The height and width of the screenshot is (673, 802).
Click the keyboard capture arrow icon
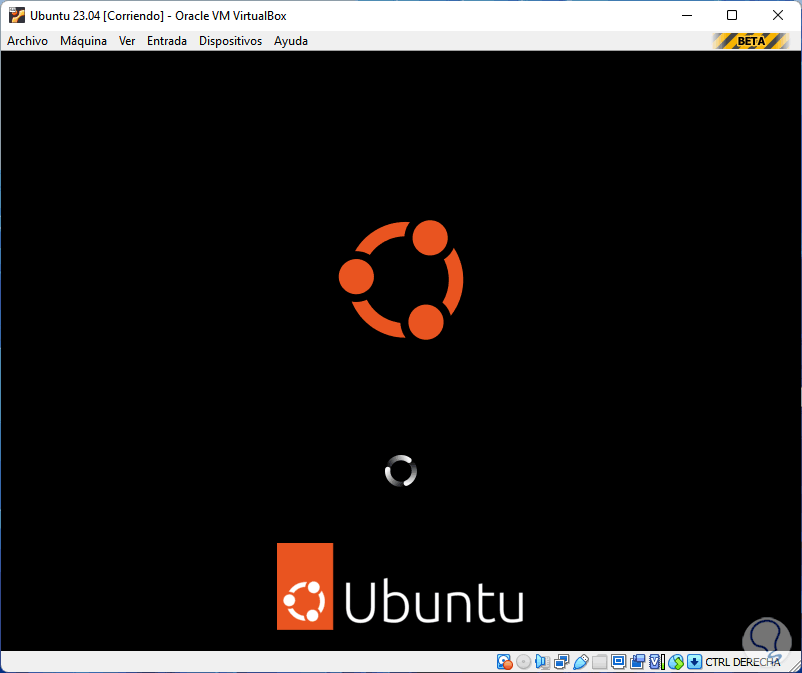click(x=694, y=662)
